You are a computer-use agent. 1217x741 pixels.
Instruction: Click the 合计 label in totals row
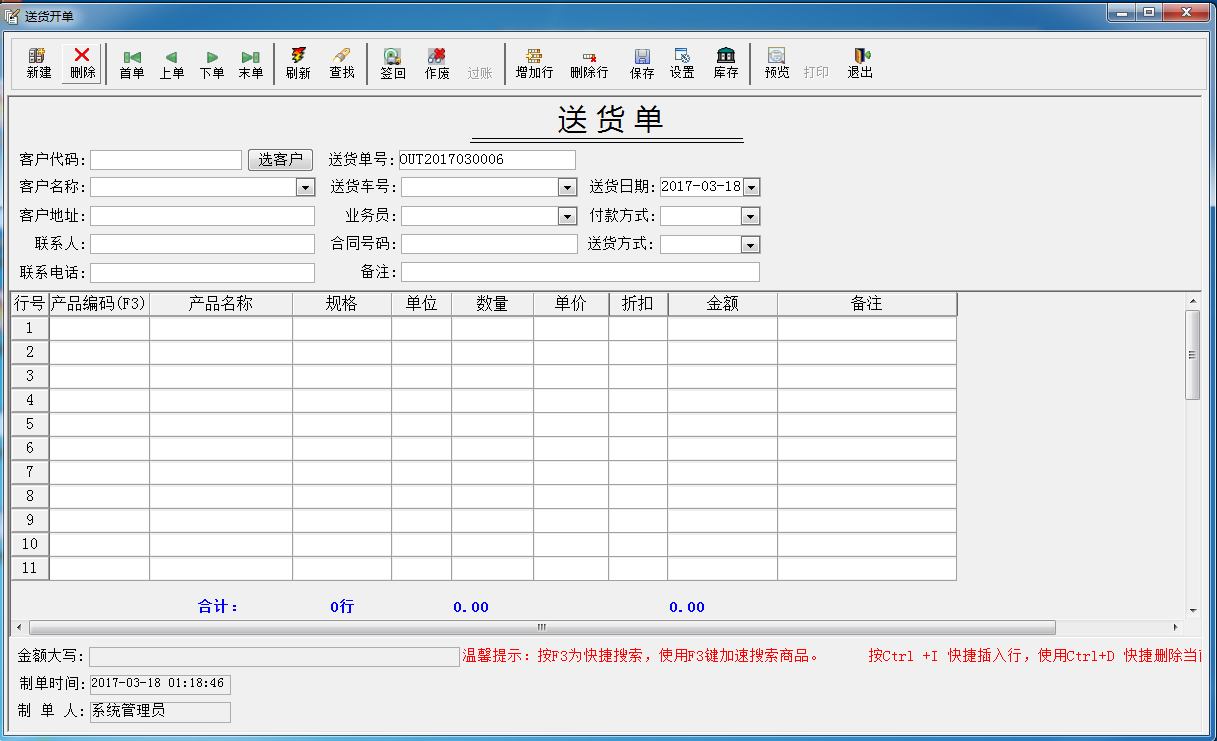pyautogui.click(x=218, y=607)
